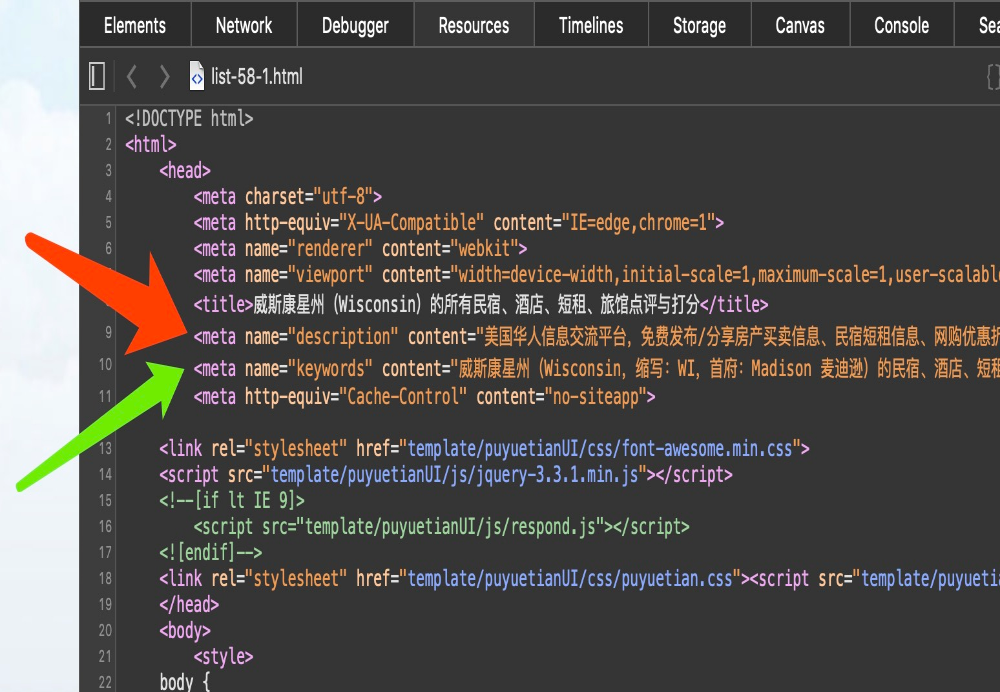The image size is (1000, 692).
Task: Click the curly braces pretty-print icon
Action: (992, 76)
